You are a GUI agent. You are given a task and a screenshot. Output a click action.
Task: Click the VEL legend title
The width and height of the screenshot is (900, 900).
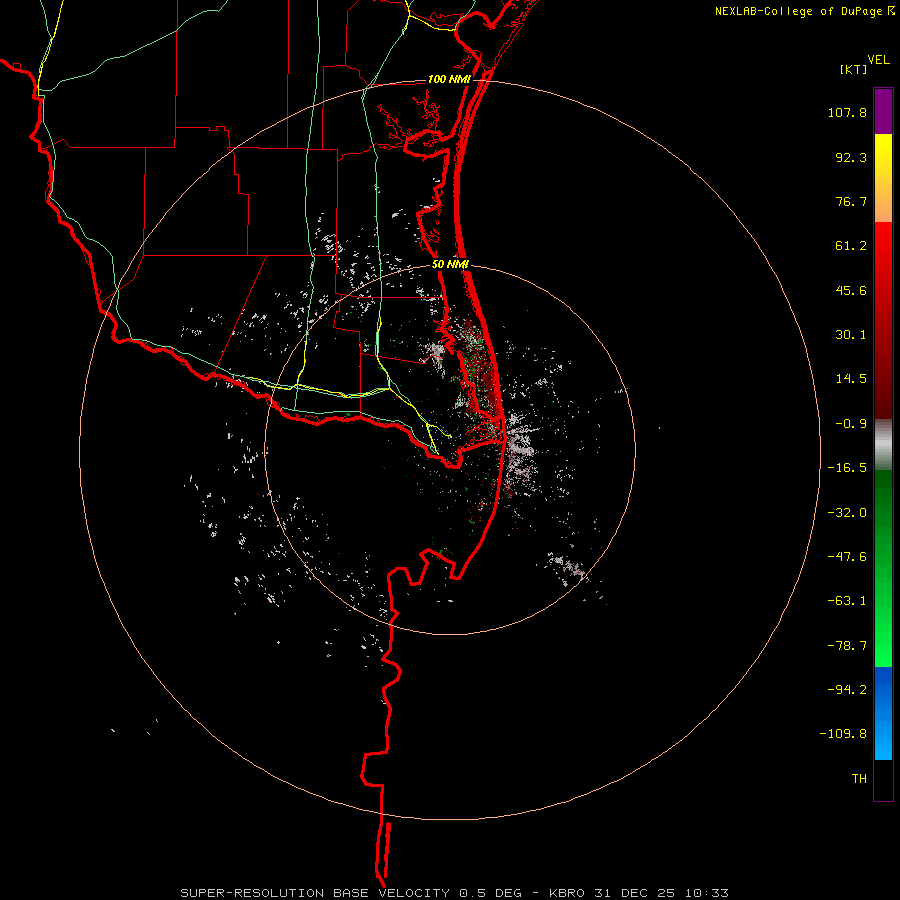click(878, 60)
